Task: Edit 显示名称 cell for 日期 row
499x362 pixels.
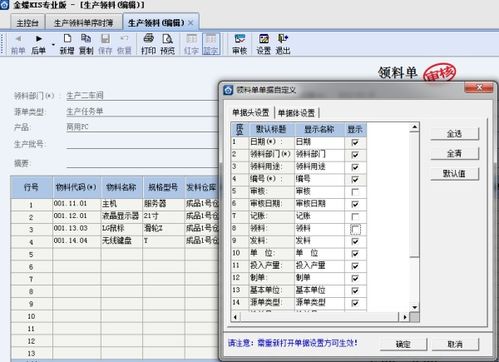Action: (319, 142)
